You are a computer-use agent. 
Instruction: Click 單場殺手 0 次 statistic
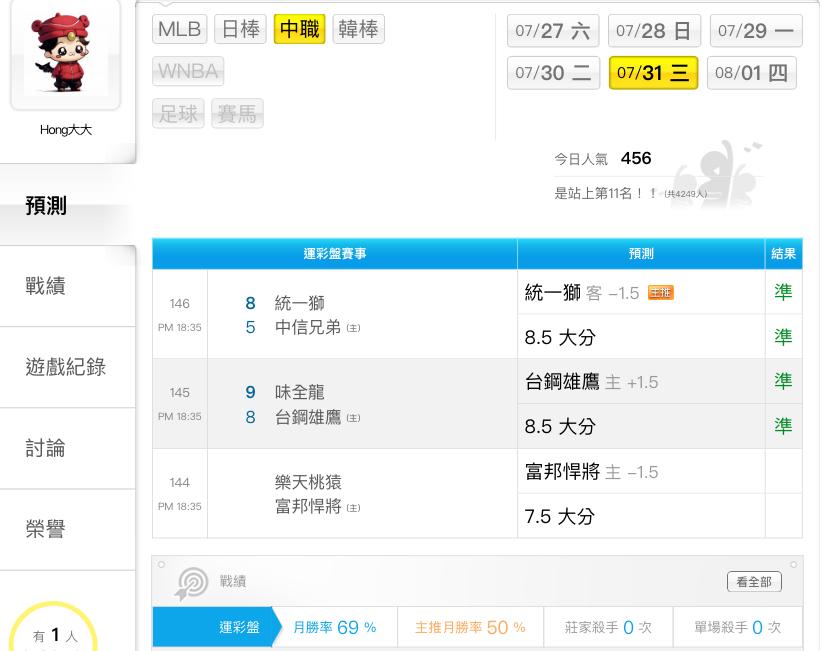[737, 627]
